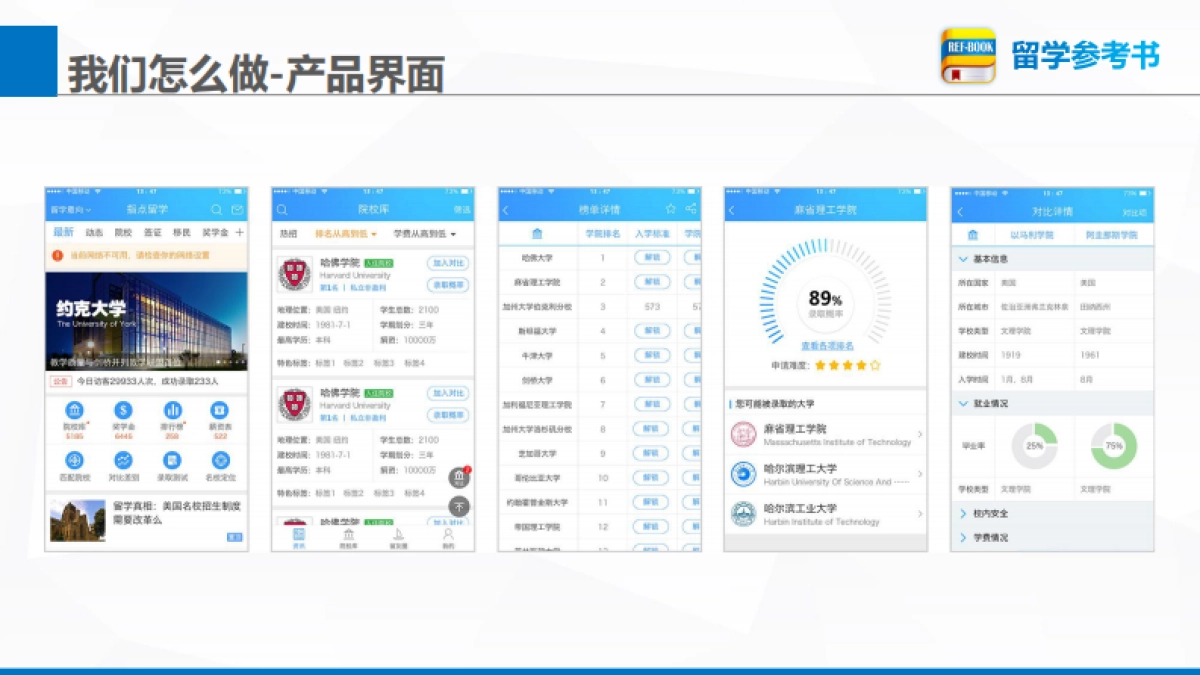
Task: Toggle the favorite star in 榜单详情 header
Action: (x=672, y=210)
